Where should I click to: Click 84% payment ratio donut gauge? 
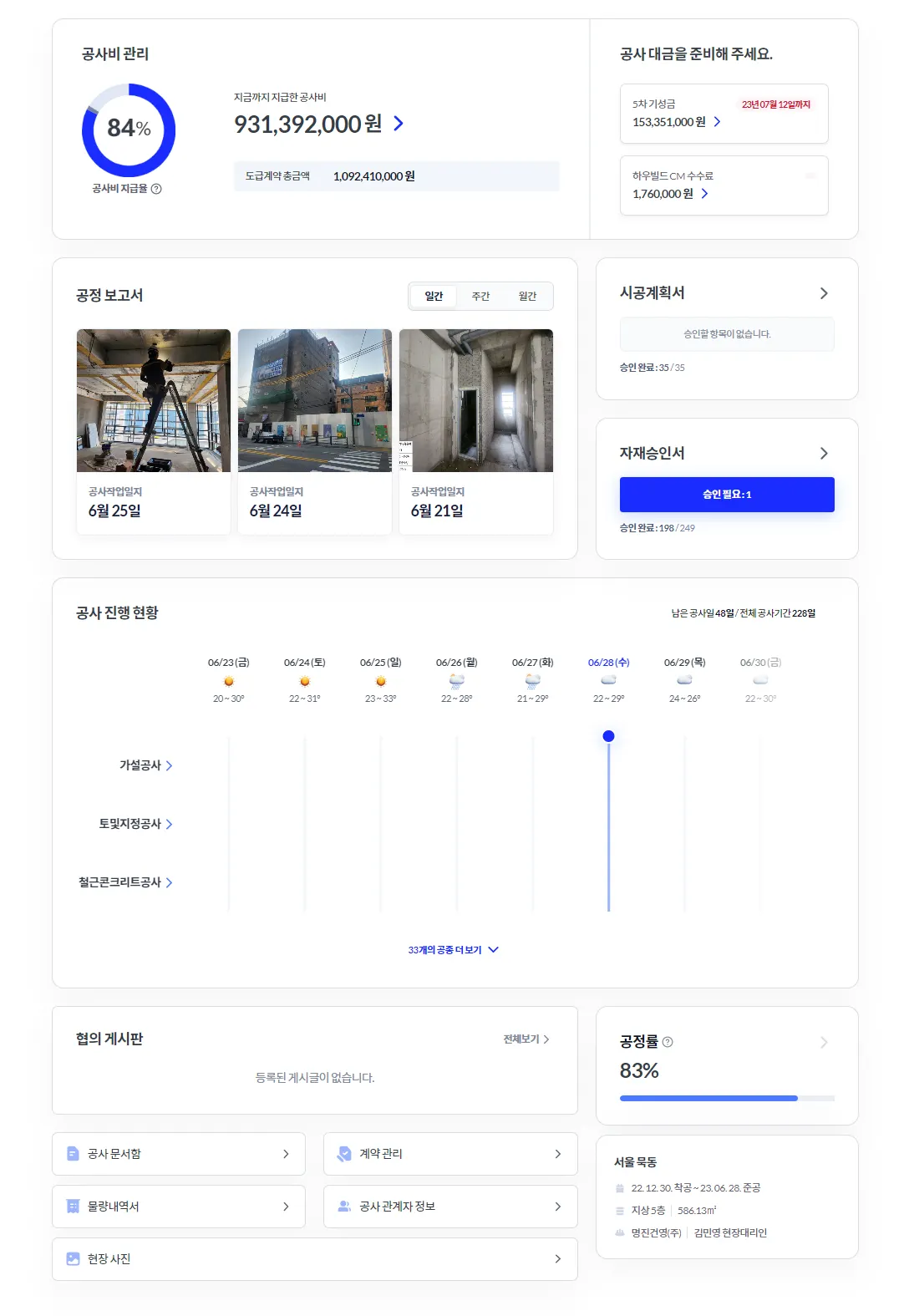pos(129,130)
